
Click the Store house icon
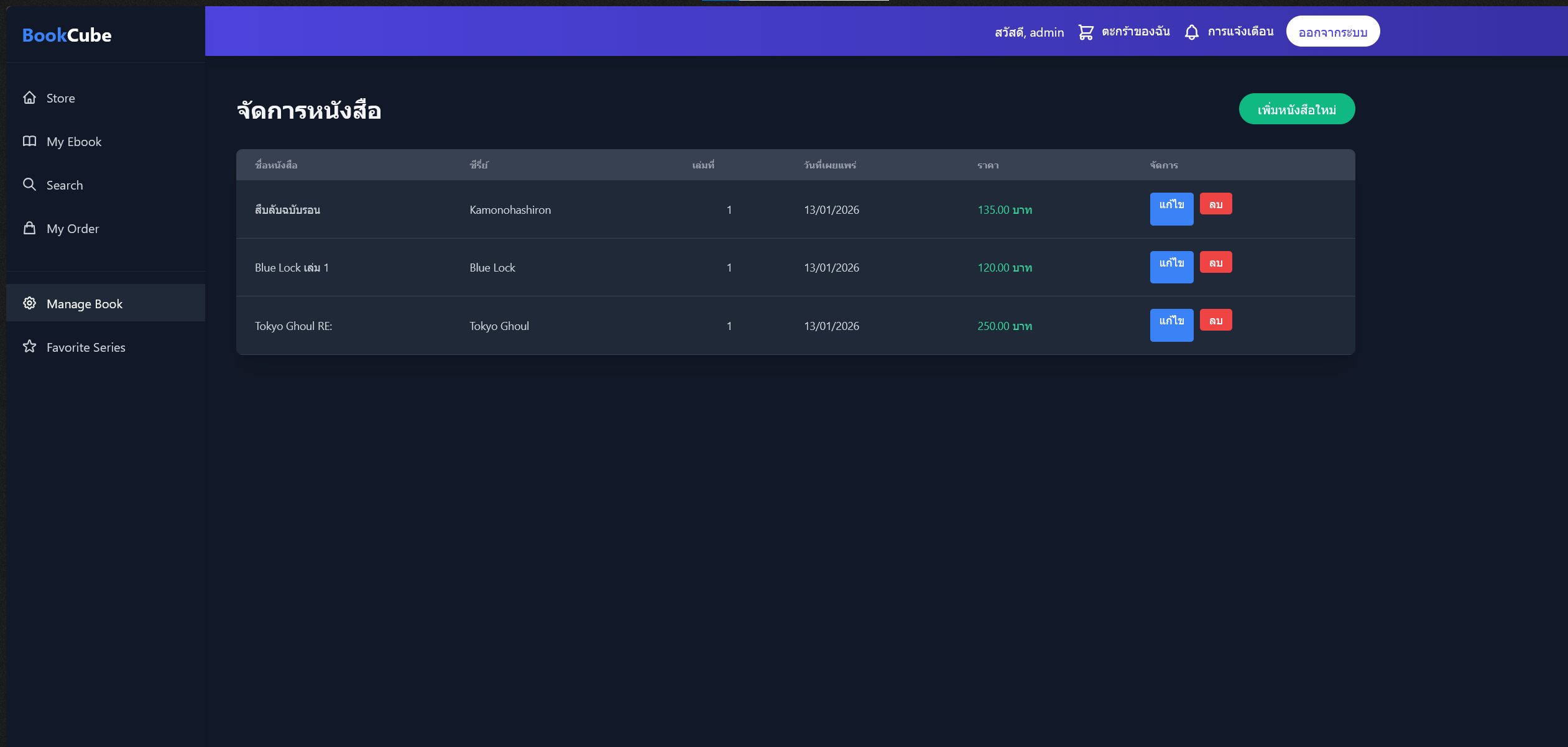pos(29,98)
